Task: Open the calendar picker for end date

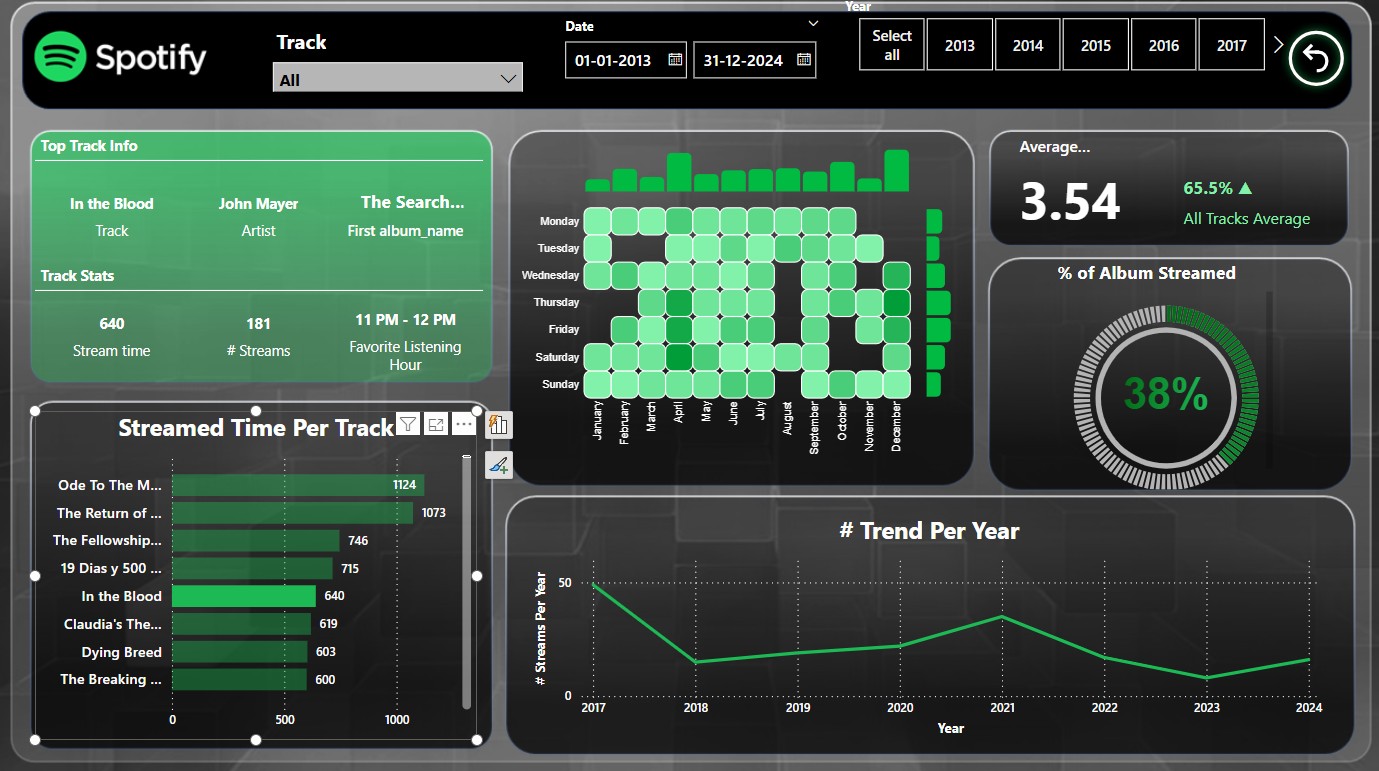Action: (x=803, y=60)
